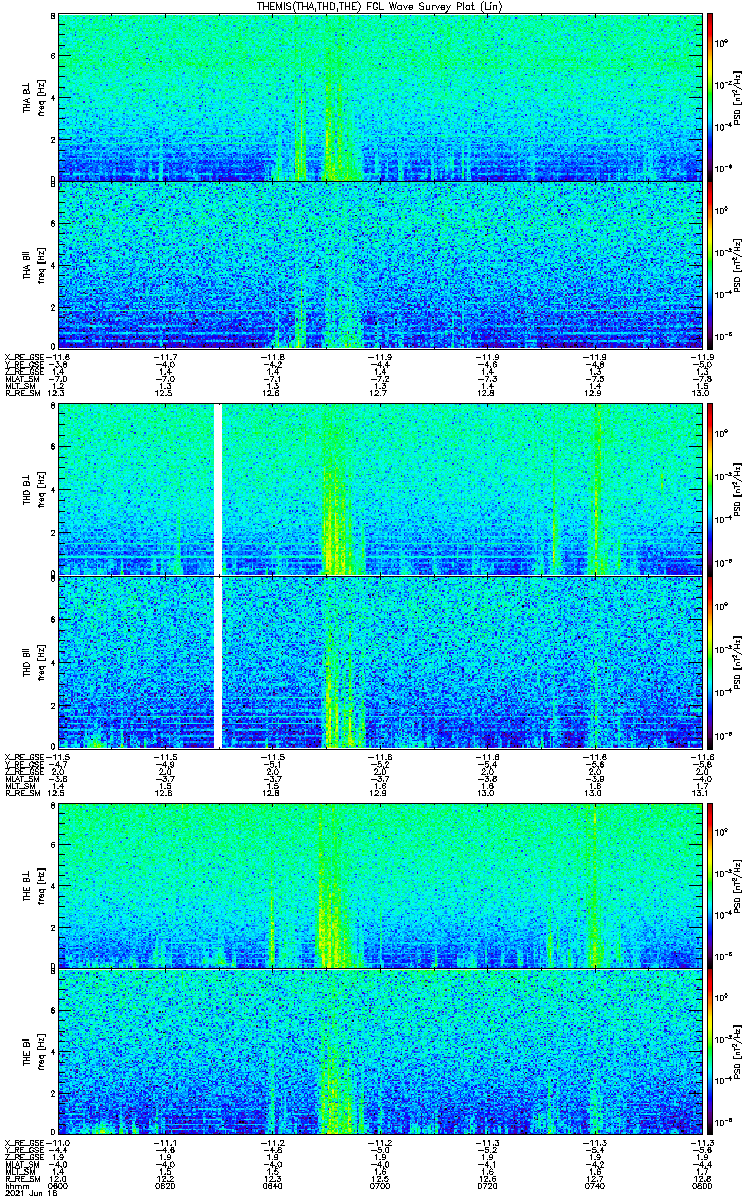This screenshot has height=1200, width=750.
Task: Click the THA B-parallel freq [Hz] axis label
Action: tap(41, 265)
